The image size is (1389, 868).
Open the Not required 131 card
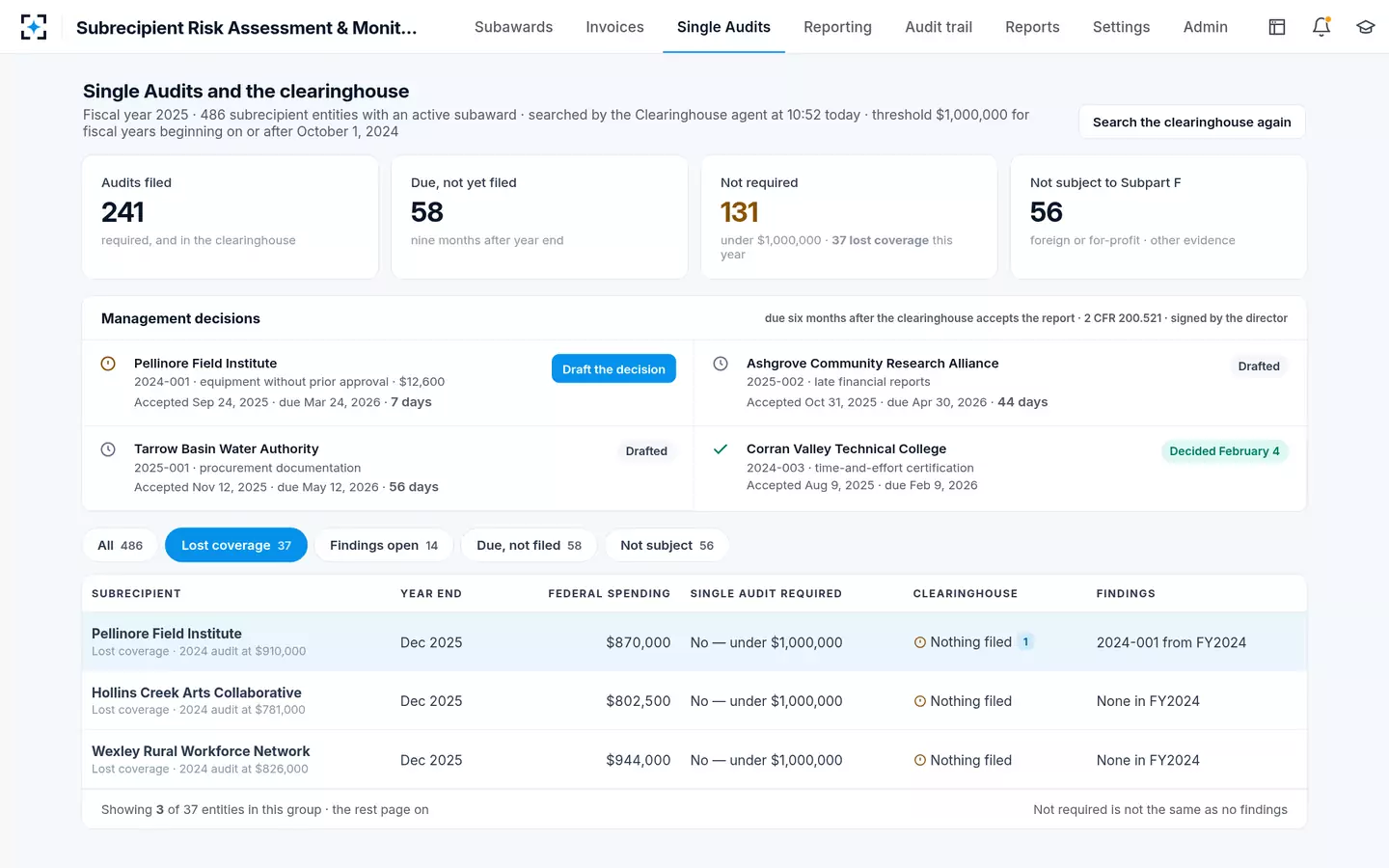coord(849,217)
